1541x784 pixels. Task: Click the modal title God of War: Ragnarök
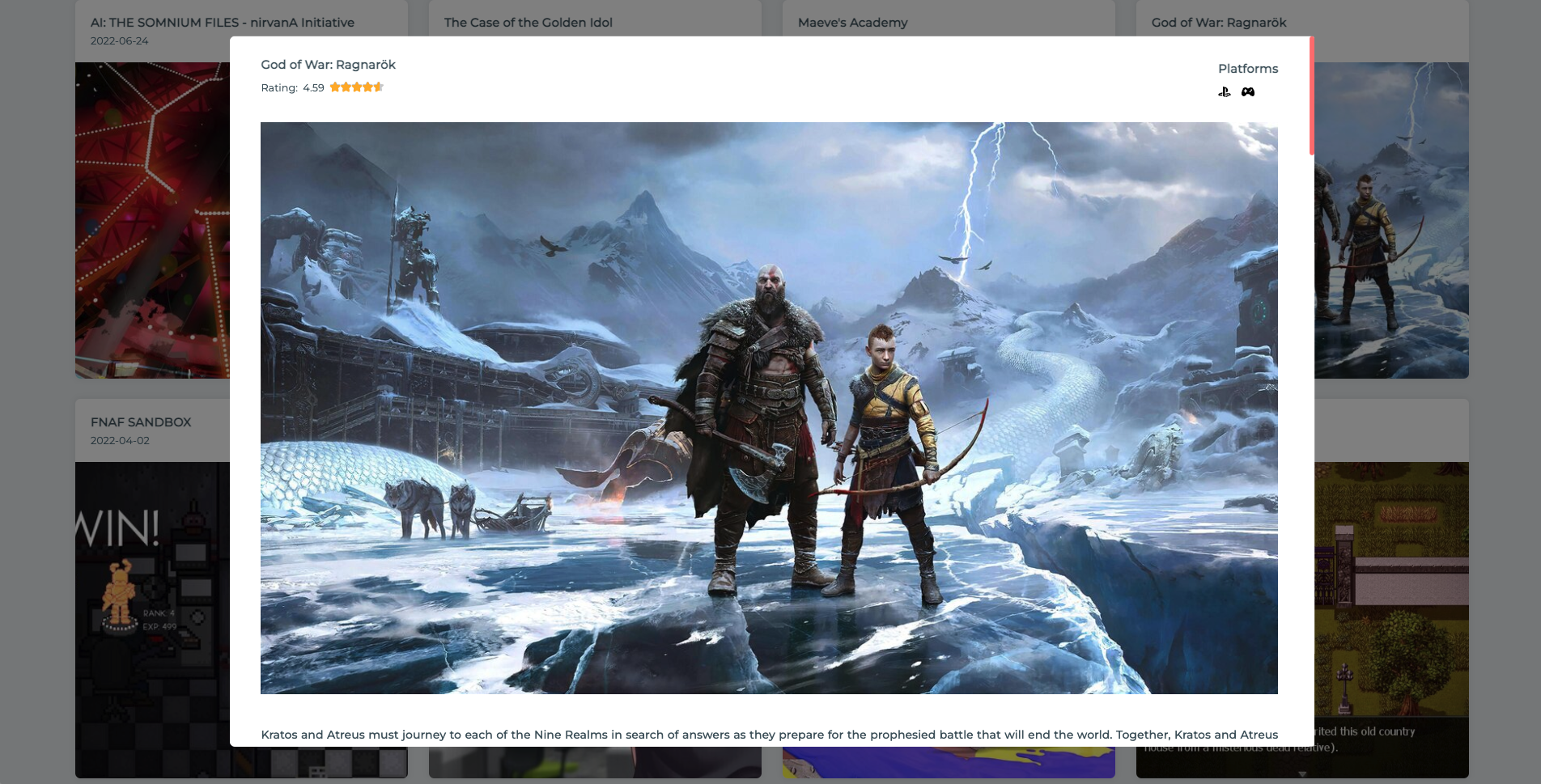point(328,65)
